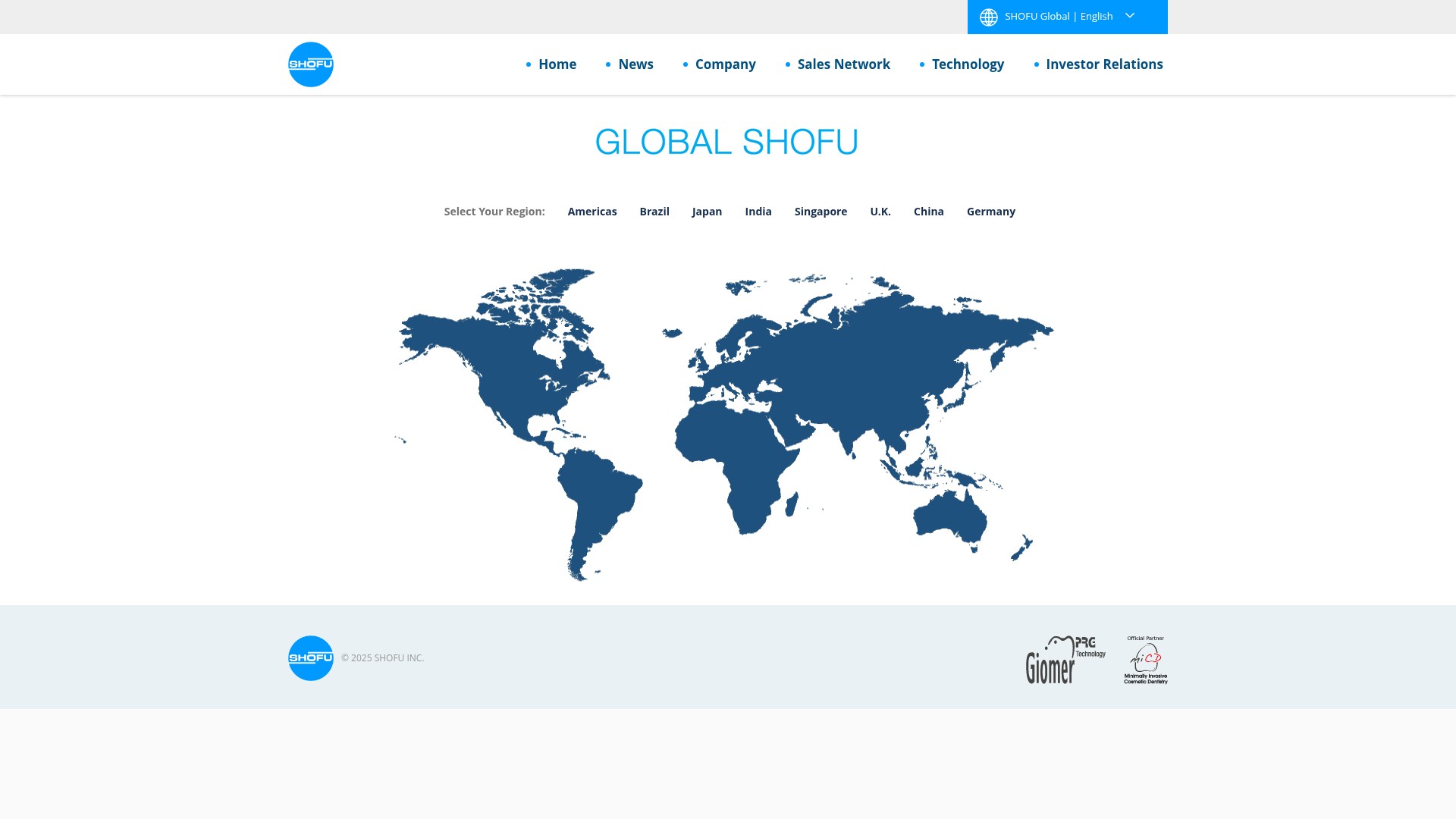This screenshot has height=819, width=1456.
Task: Click the © 2025 SHOFU INC. text
Action: 382,658
